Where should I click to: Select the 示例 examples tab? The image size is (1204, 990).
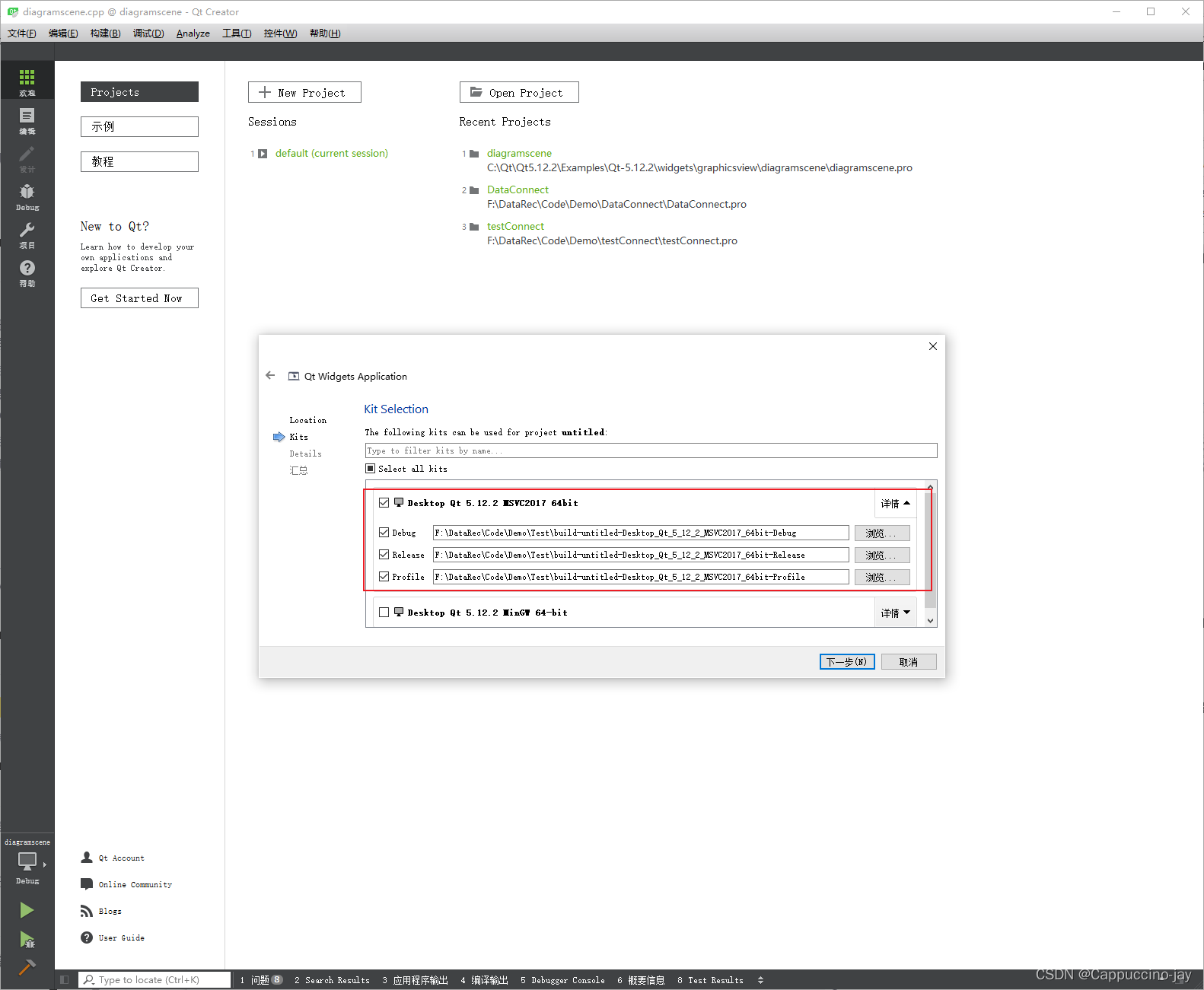[139, 127]
